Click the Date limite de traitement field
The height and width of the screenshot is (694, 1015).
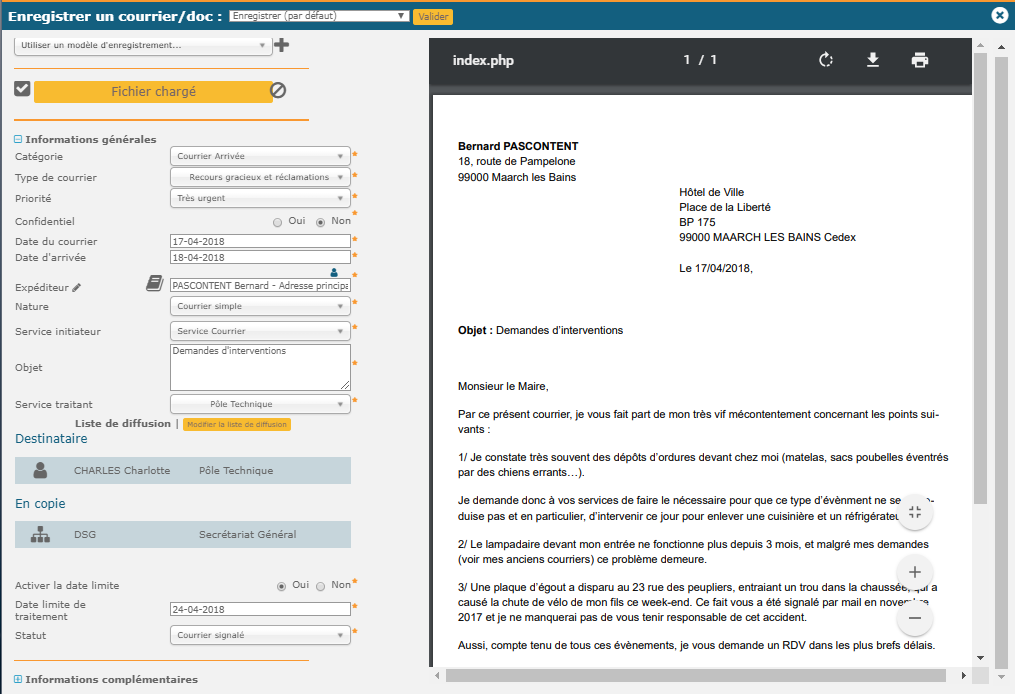tap(260, 609)
